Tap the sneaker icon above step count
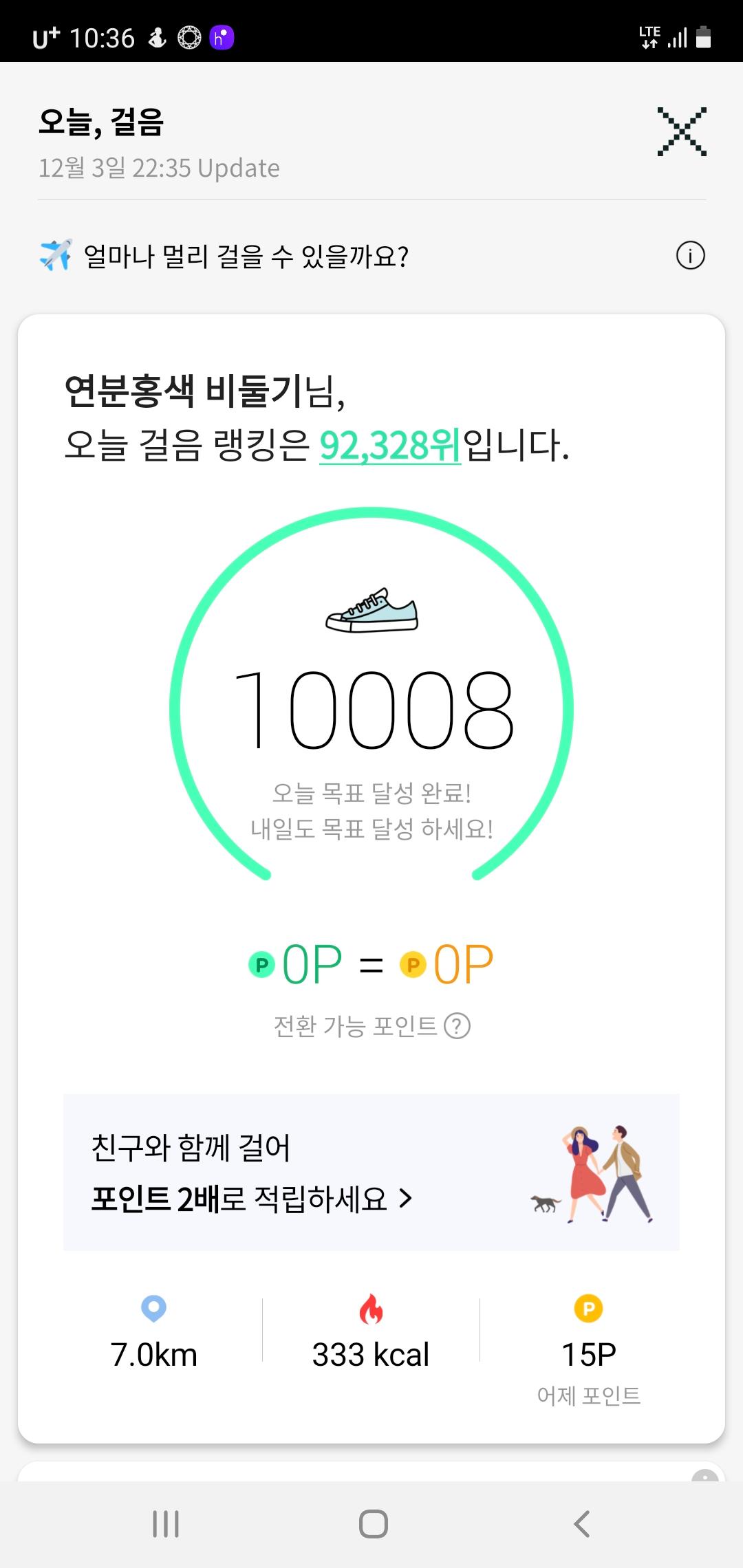 (x=371, y=610)
